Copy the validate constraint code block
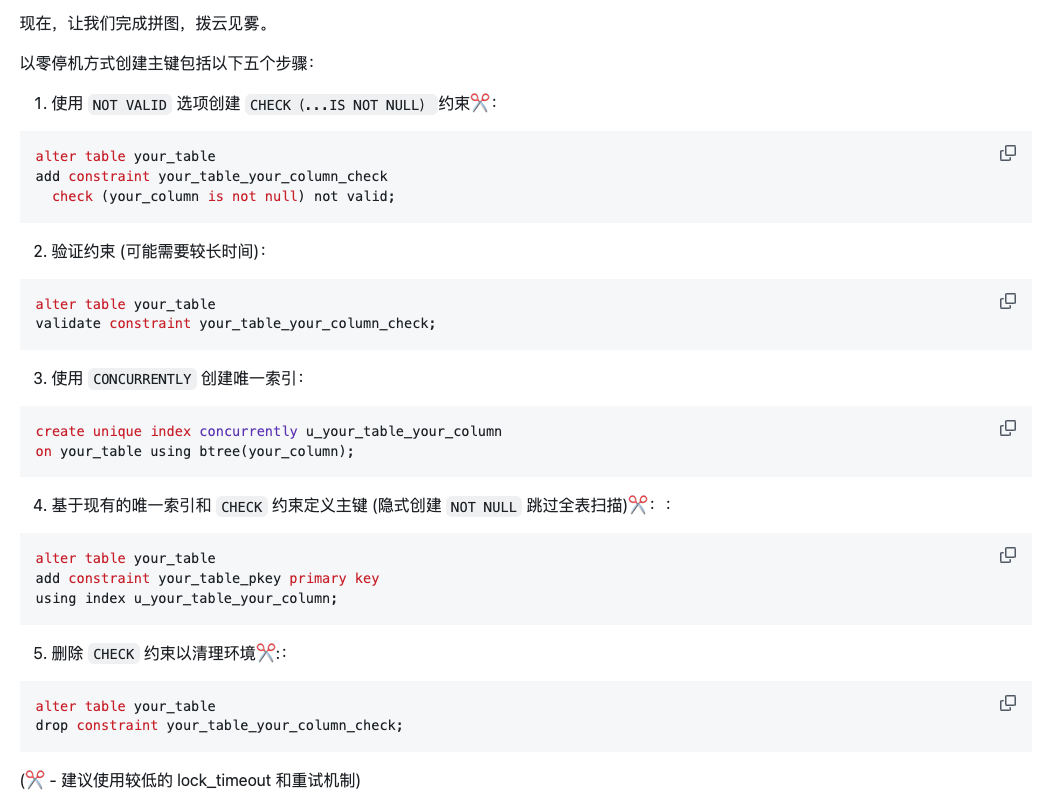Image resolution: width=1064 pixels, height=801 pixels. click(1008, 301)
